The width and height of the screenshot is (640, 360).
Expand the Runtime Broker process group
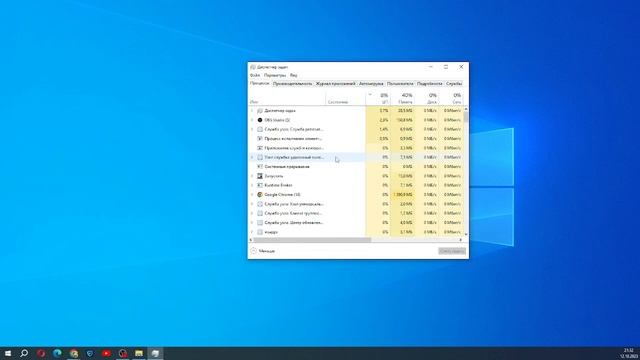click(252, 185)
